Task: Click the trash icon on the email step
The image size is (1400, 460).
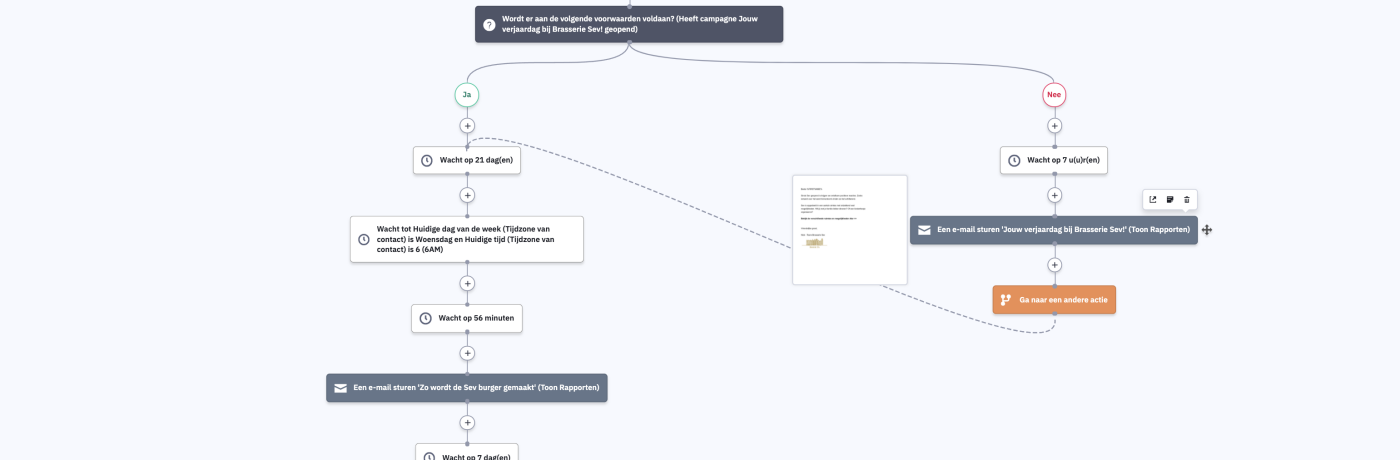Action: point(1187,200)
